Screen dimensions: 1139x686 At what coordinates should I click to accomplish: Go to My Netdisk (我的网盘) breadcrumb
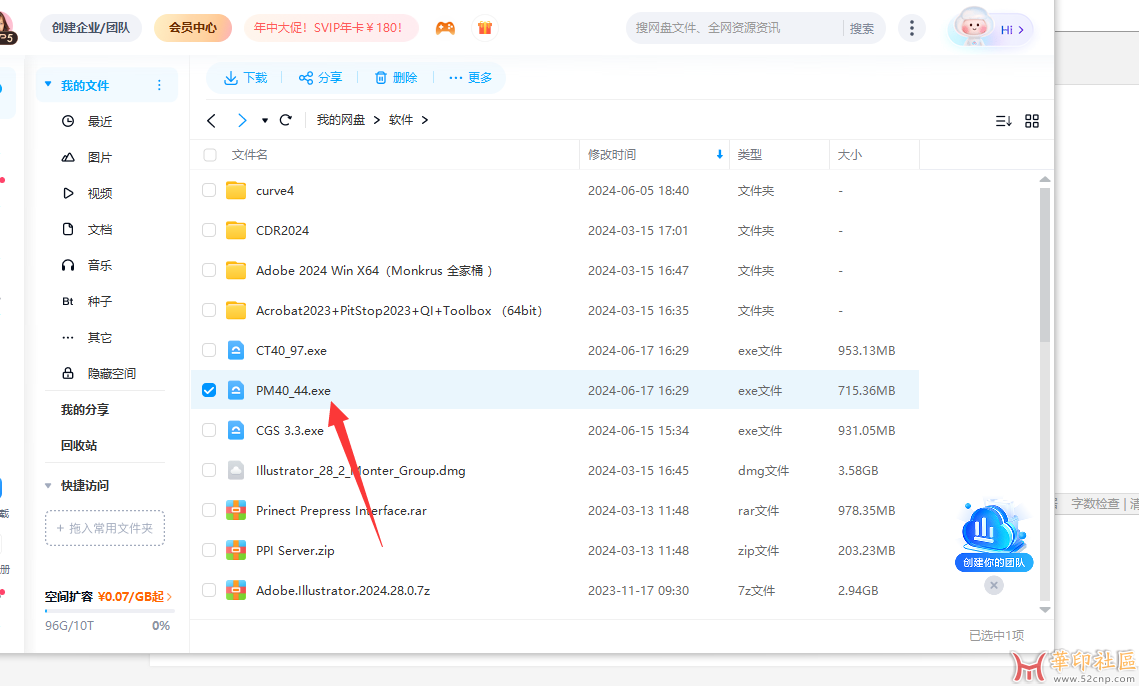(341, 120)
